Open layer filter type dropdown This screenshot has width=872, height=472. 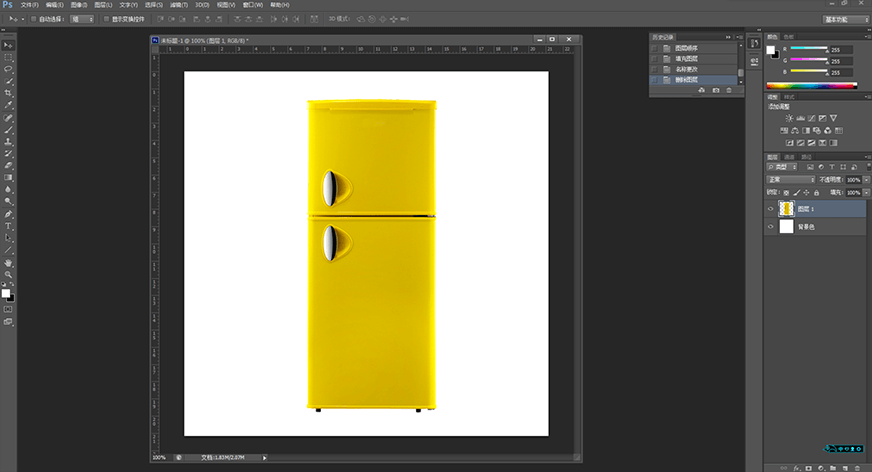click(x=782, y=167)
